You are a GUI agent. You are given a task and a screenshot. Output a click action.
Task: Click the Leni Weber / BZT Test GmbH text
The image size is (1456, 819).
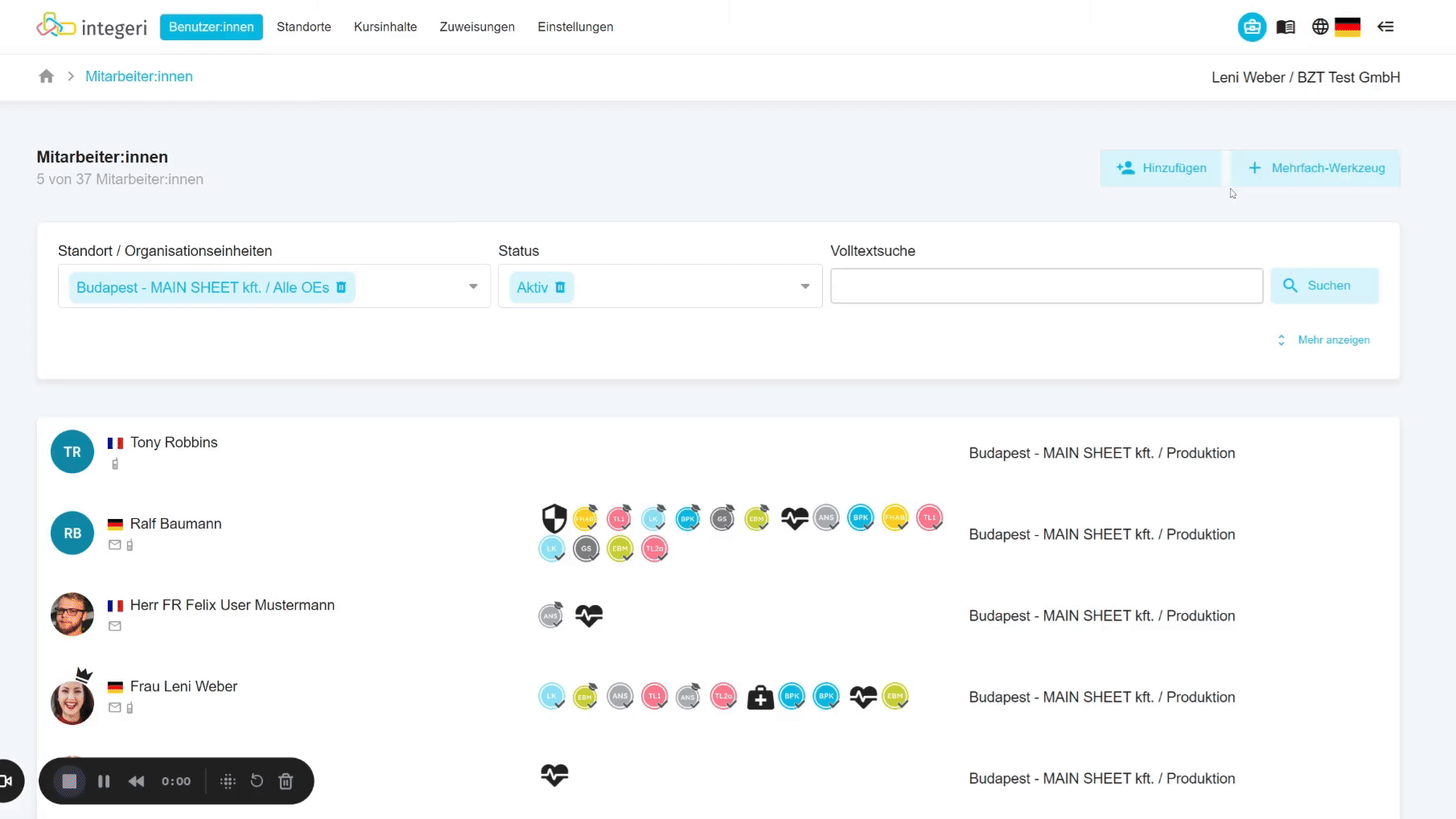(1306, 77)
